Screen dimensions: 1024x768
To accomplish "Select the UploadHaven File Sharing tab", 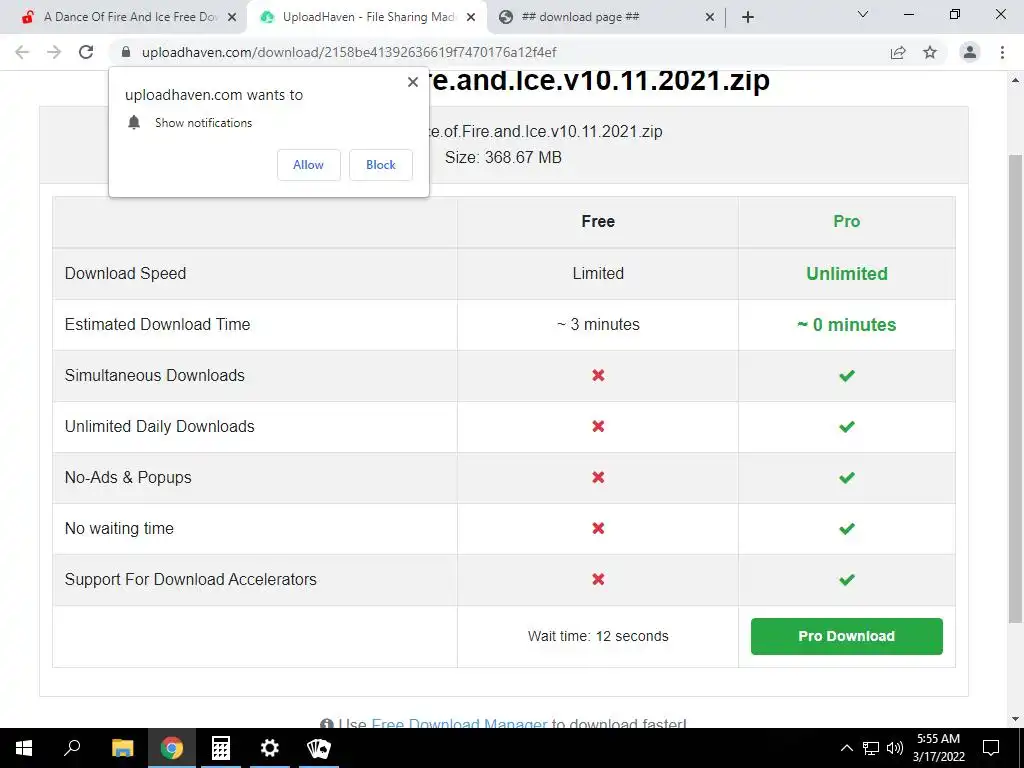I will click(366, 17).
